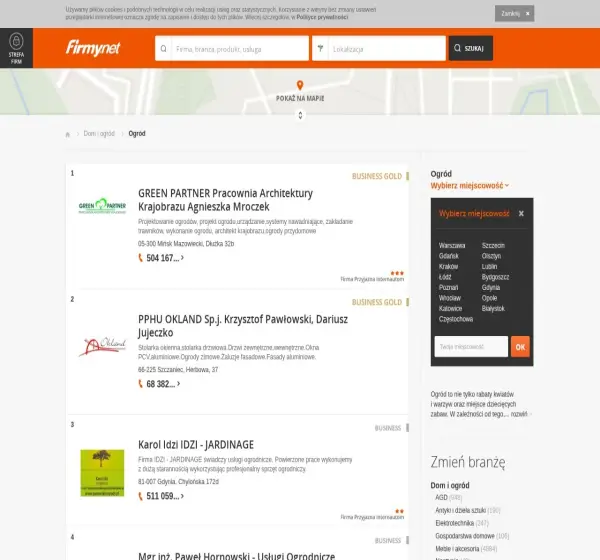The image size is (600, 560).
Task: Expand the orange Wybierz miejscowość dropdown
Action: coord(470,186)
